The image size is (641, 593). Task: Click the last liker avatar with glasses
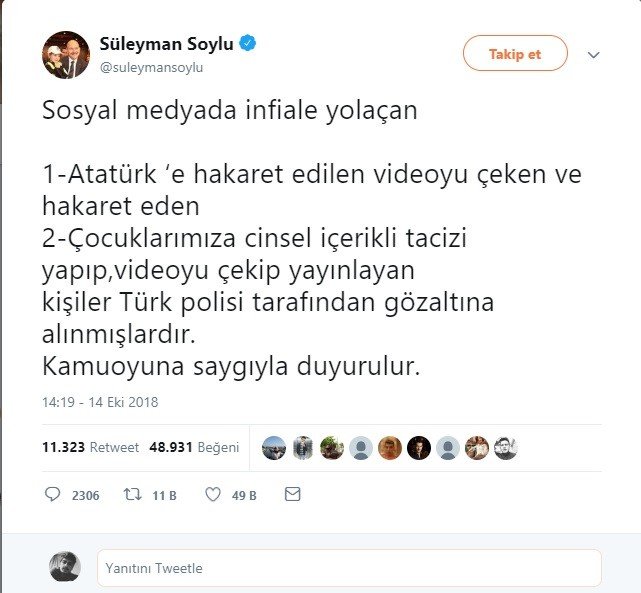(x=506, y=448)
